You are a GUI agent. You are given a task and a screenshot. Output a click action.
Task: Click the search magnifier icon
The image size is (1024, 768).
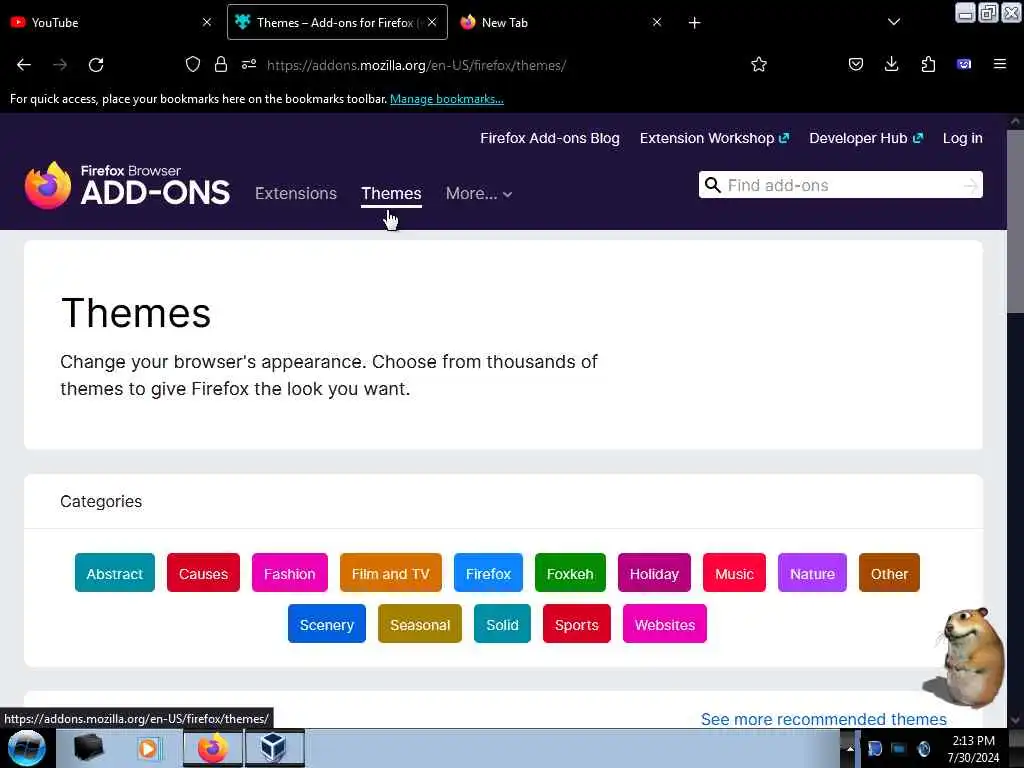coord(713,185)
